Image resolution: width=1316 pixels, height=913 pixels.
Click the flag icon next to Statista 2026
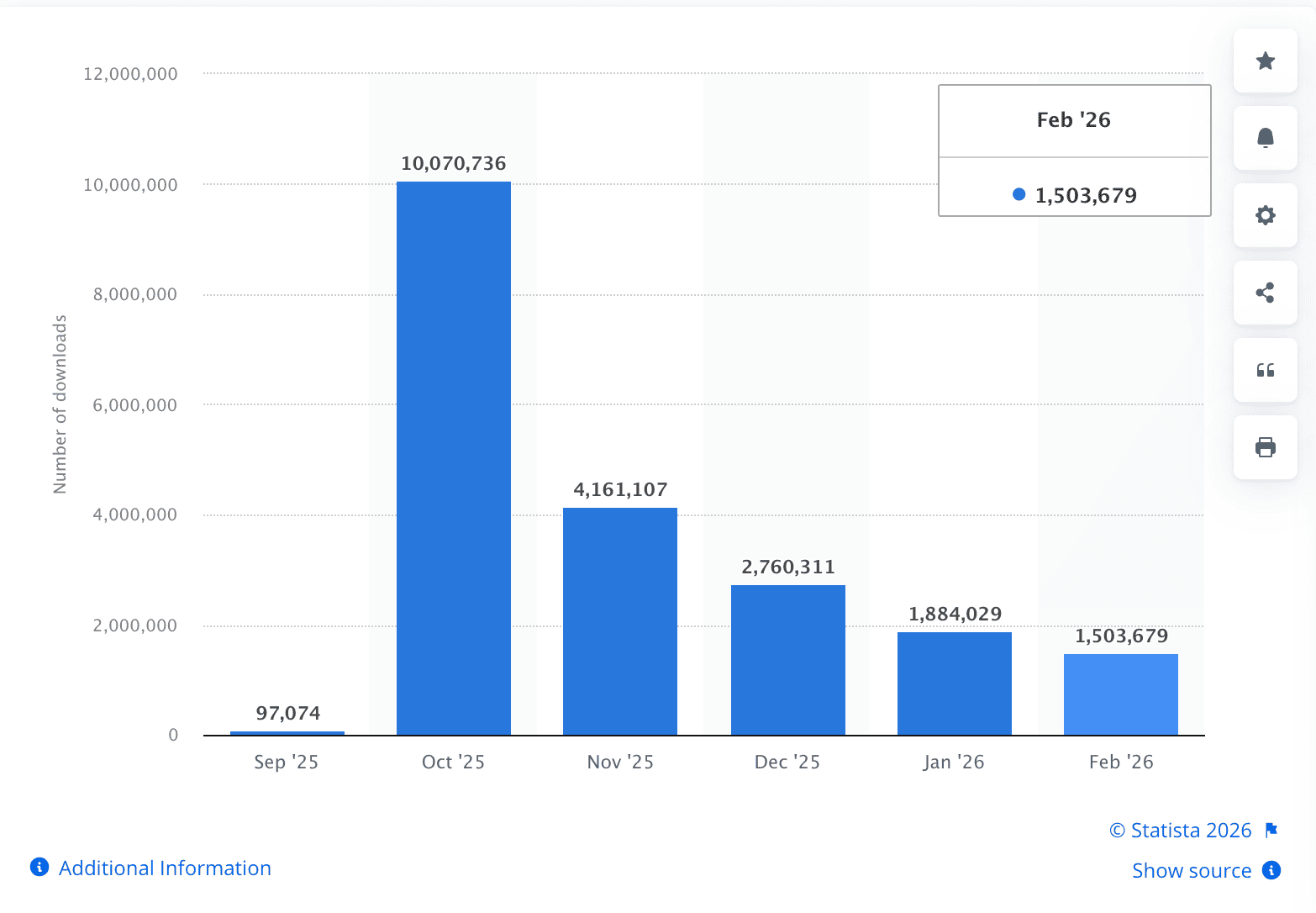click(1271, 831)
